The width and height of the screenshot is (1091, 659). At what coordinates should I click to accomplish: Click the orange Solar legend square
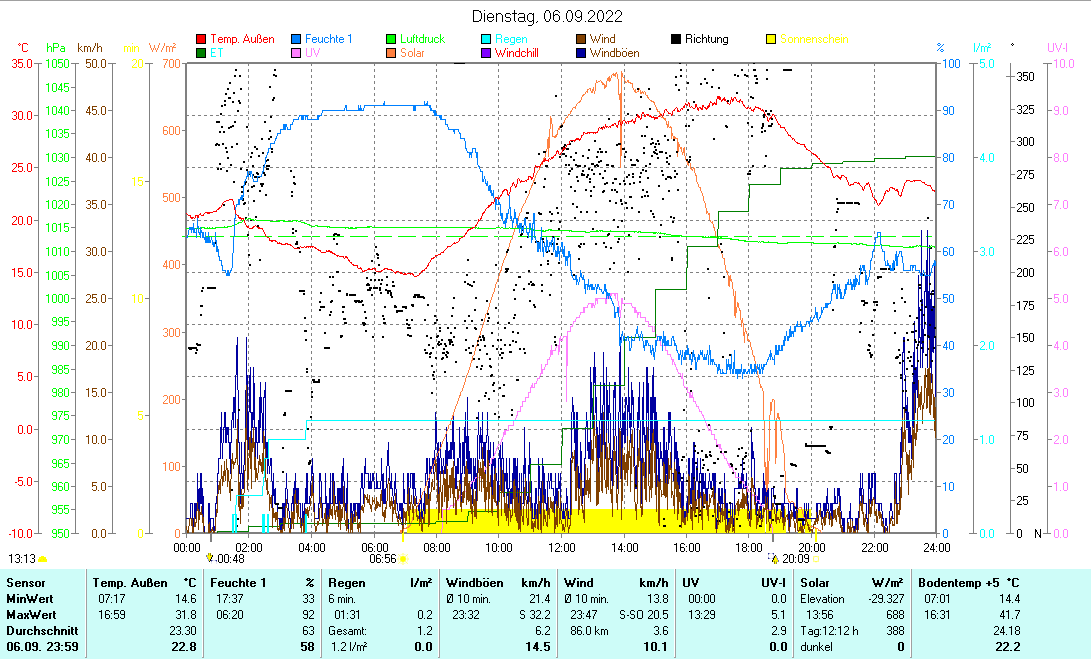click(x=391, y=53)
